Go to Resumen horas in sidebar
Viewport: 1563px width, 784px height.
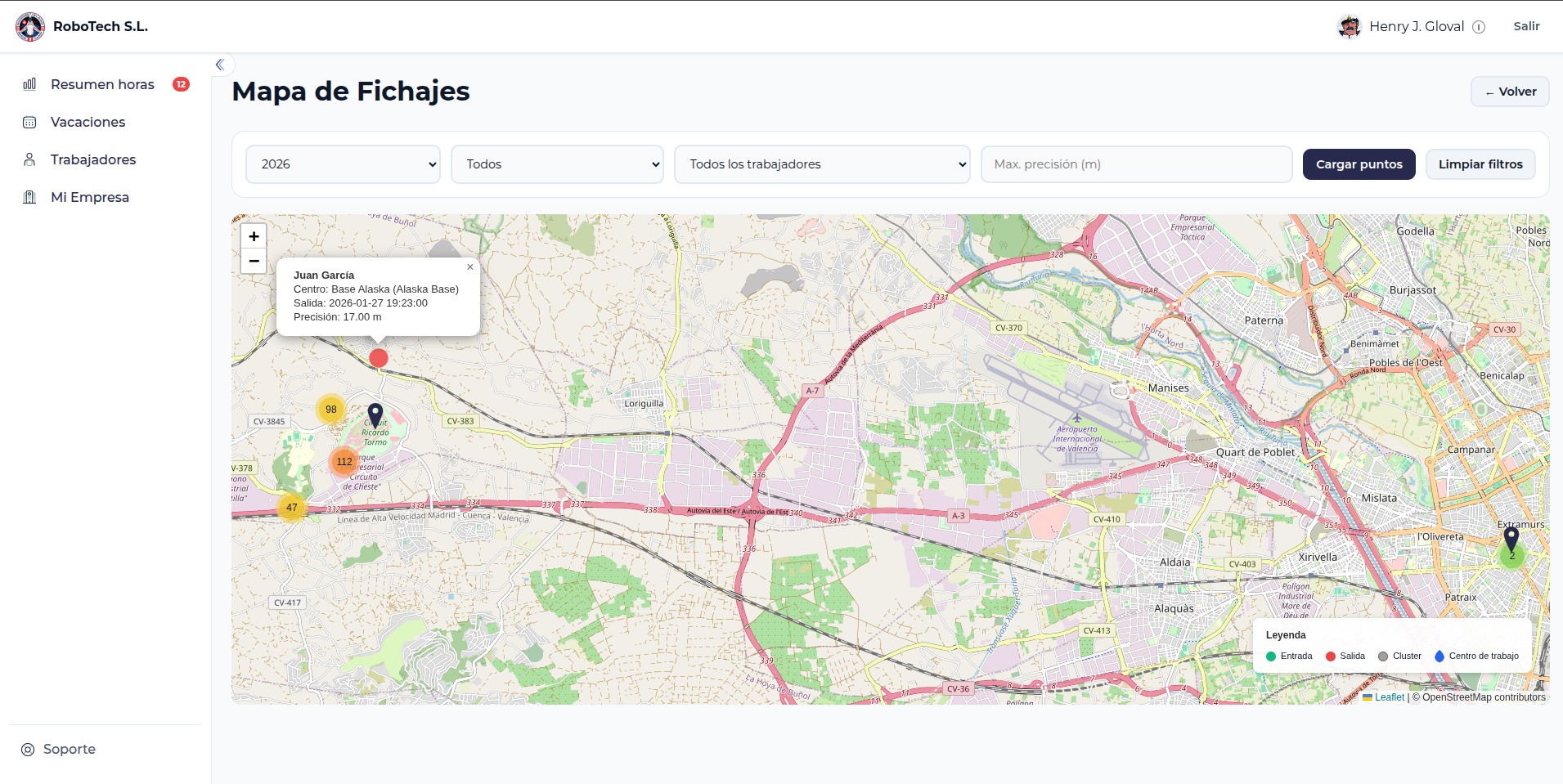click(102, 84)
